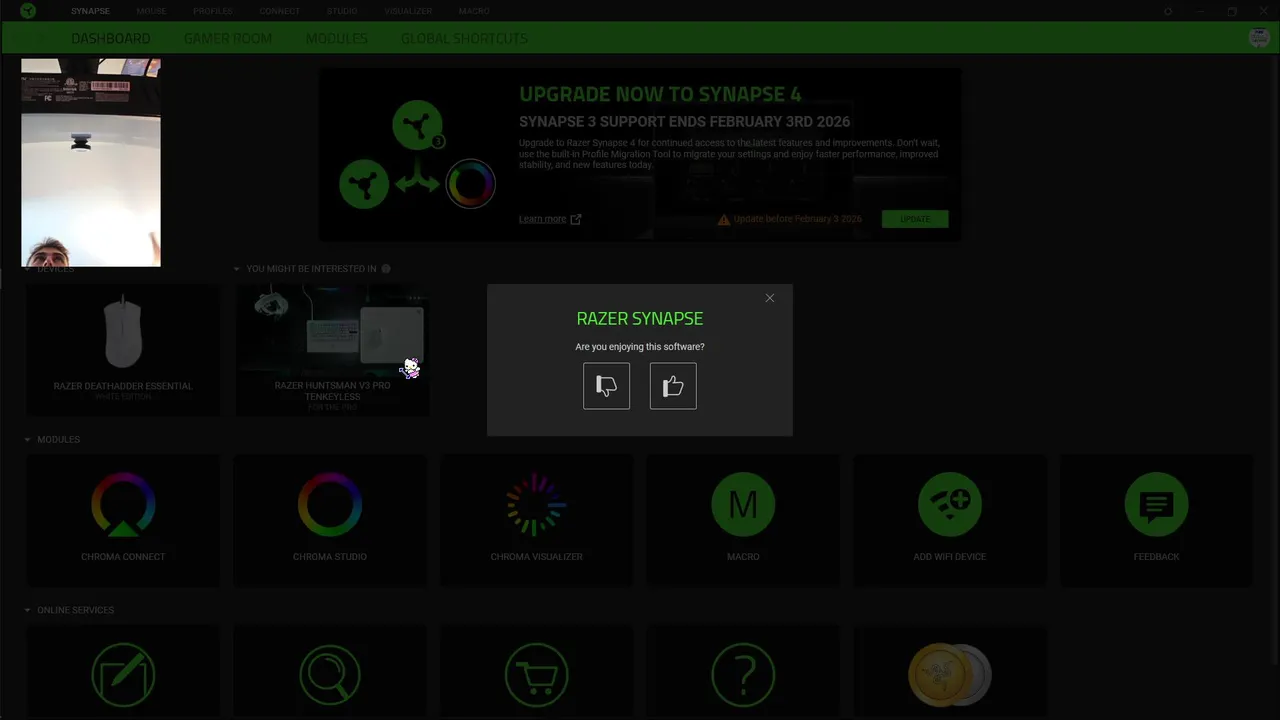Switch to the Modules tab
The height and width of the screenshot is (720, 1280).
point(336,38)
